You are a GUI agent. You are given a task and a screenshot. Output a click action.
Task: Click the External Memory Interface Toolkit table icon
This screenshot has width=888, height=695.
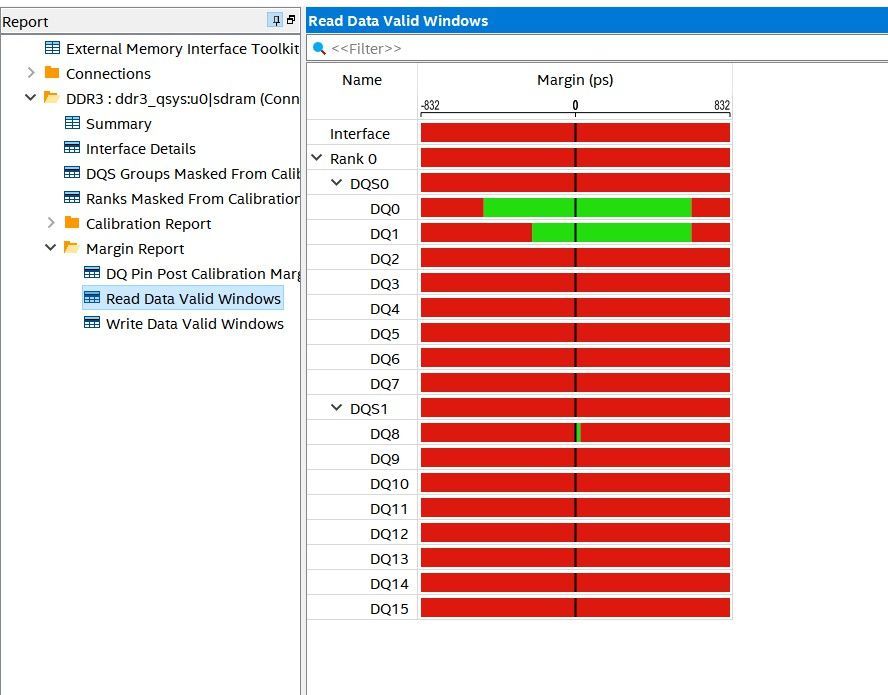coord(52,48)
